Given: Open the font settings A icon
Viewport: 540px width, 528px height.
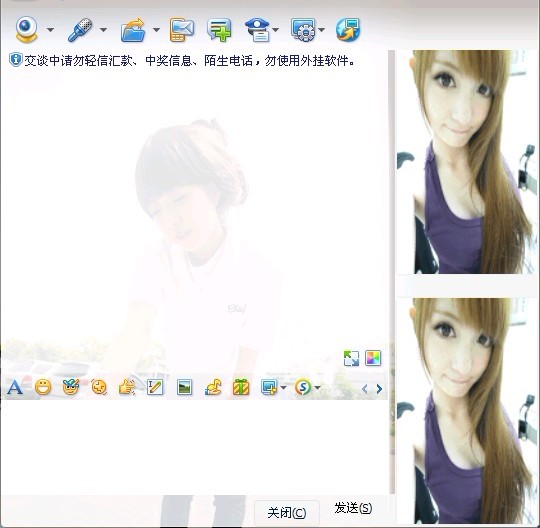Looking at the screenshot, I should [14, 388].
